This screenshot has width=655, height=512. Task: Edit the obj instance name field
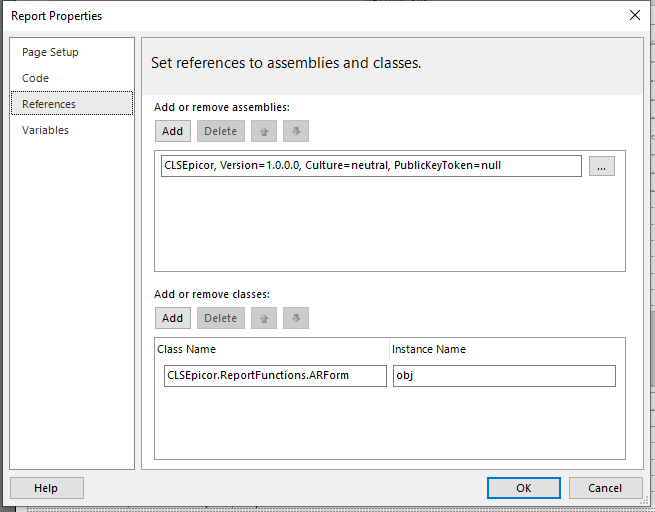(504, 376)
